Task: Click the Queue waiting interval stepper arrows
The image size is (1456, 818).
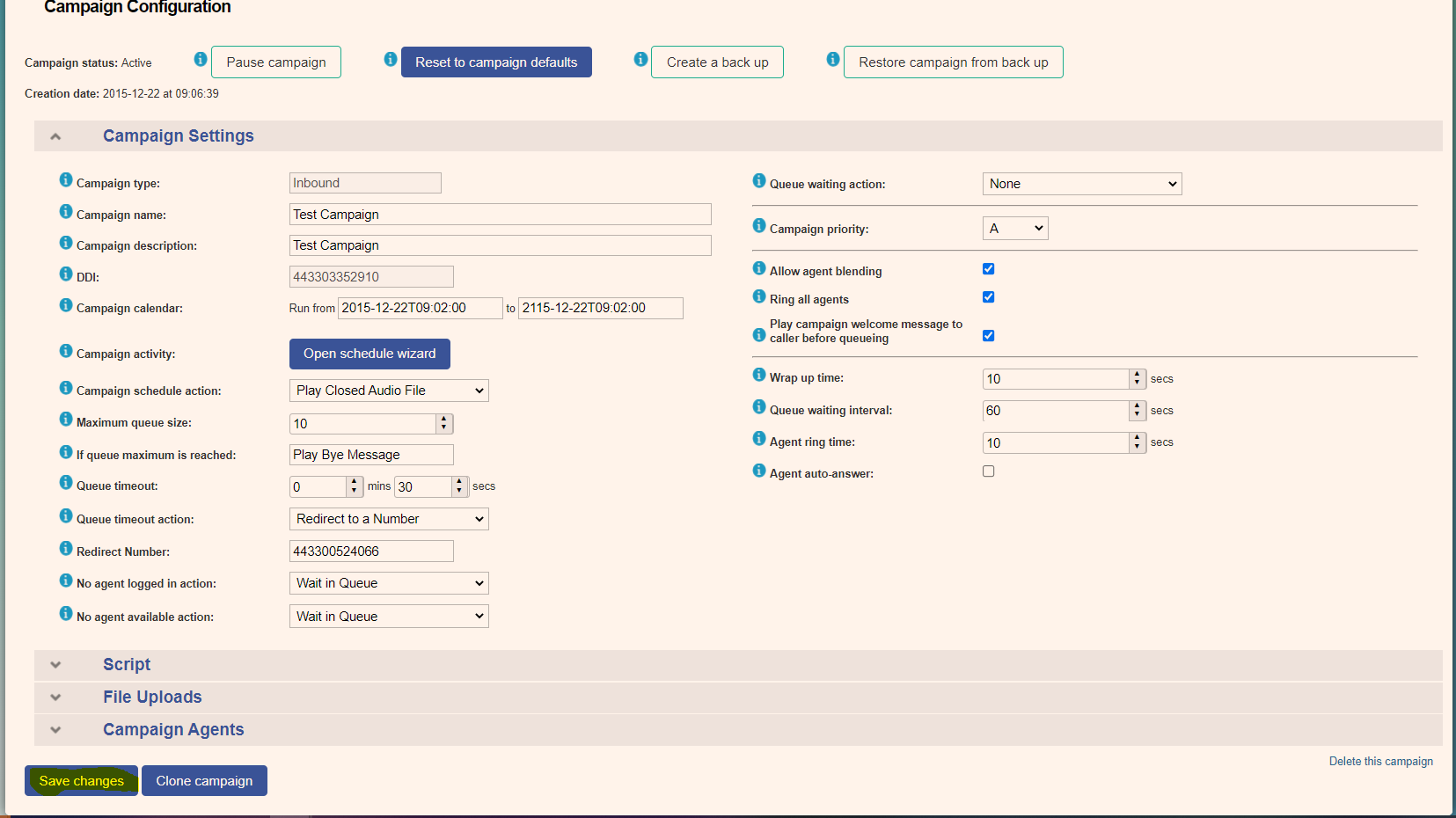Action: coord(1137,411)
